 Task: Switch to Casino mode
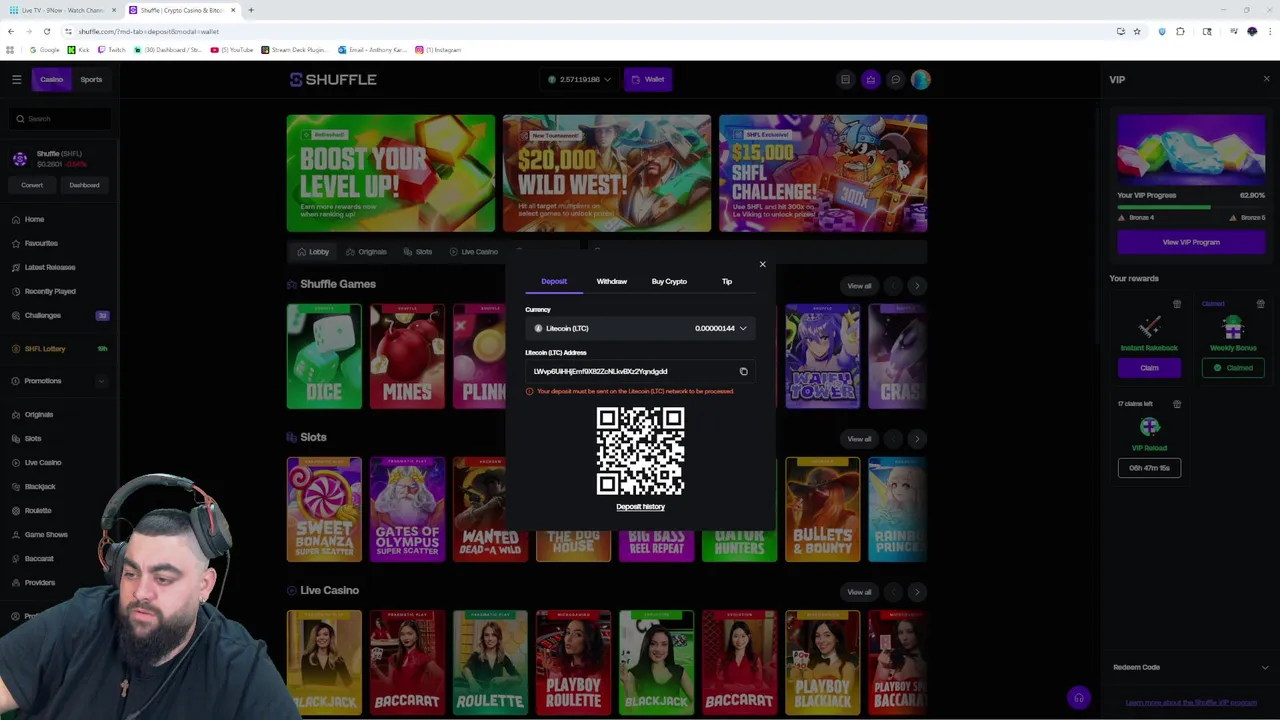point(51,79)
